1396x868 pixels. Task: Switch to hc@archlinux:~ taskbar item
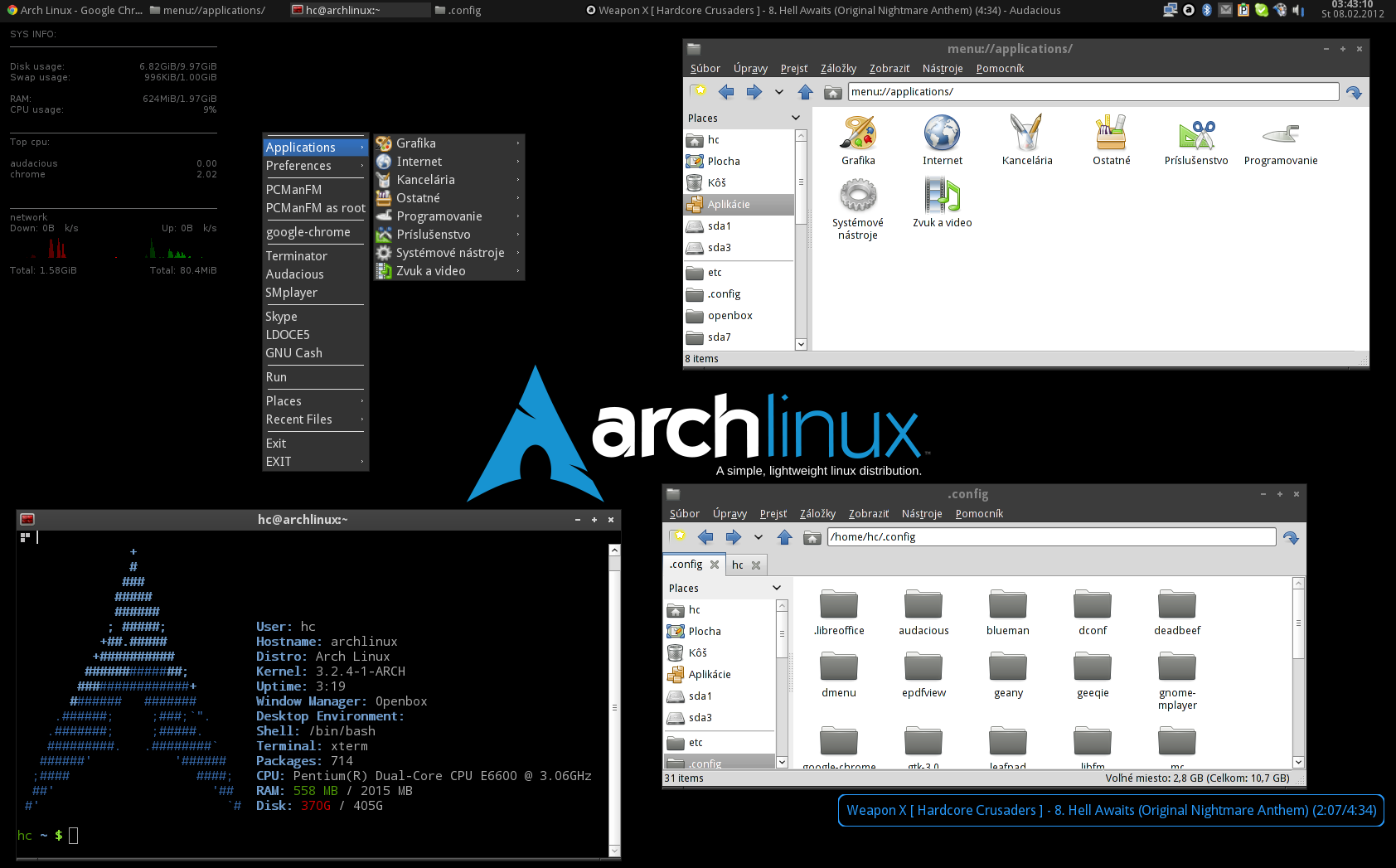tap(360, 10)
